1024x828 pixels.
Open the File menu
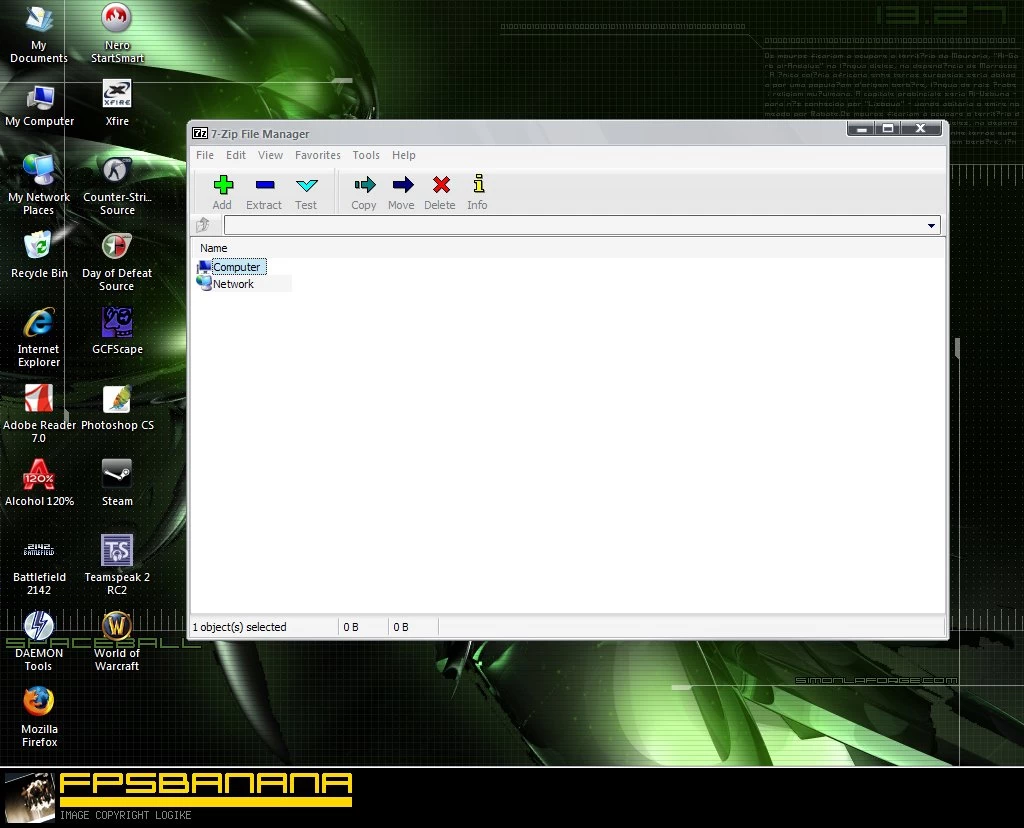[x=204, y=155]
